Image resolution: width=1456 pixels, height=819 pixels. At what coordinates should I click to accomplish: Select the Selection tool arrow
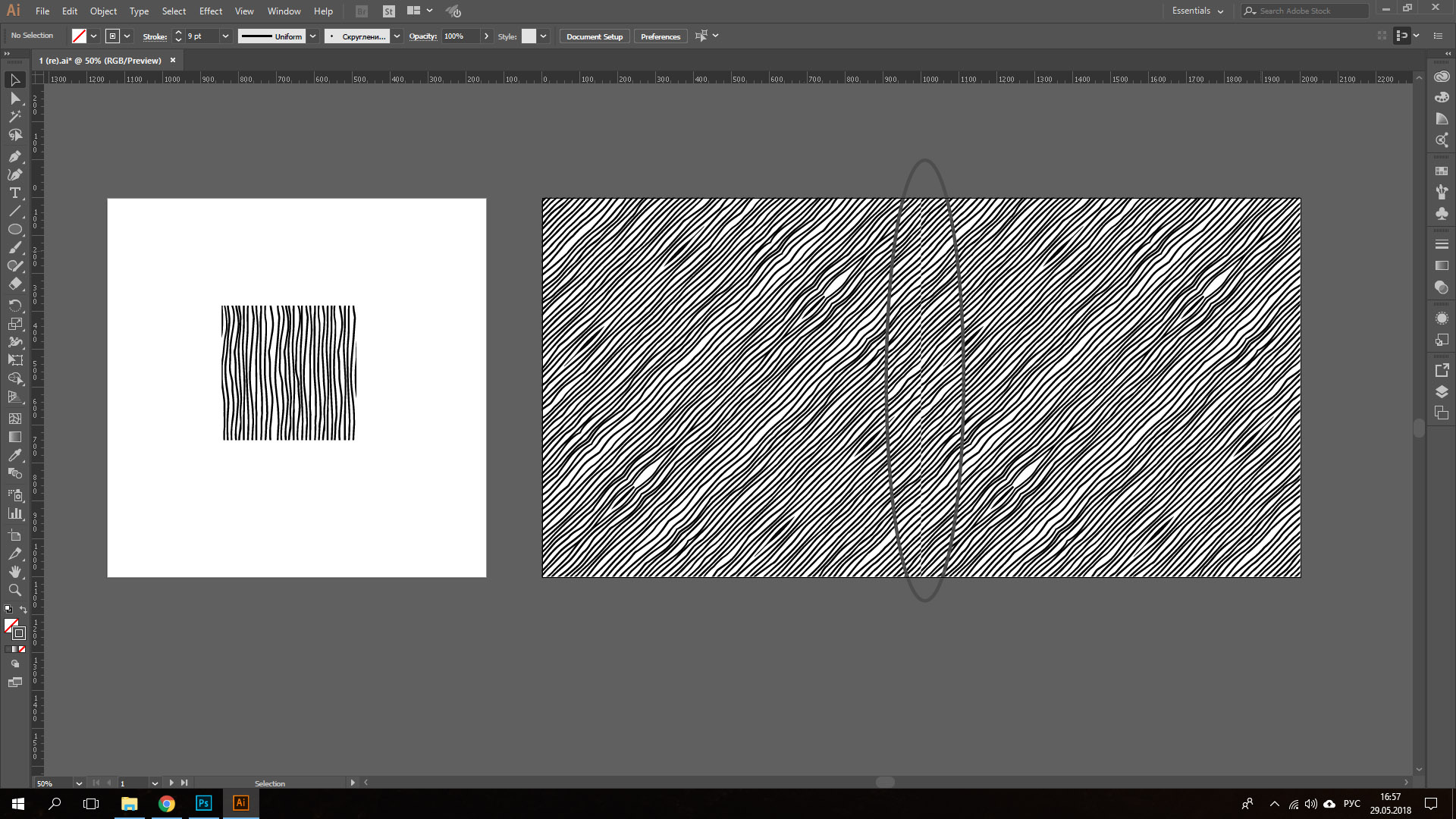pos(14,80)
